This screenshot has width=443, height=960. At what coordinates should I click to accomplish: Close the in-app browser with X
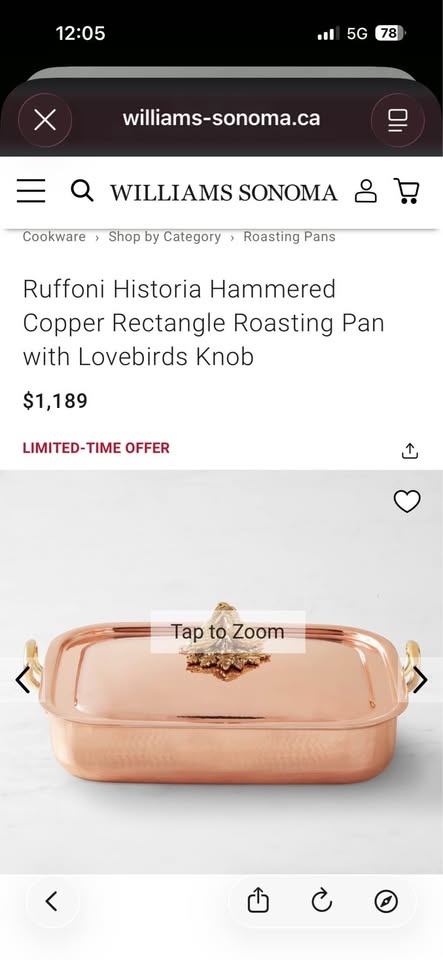click(45, 120)
